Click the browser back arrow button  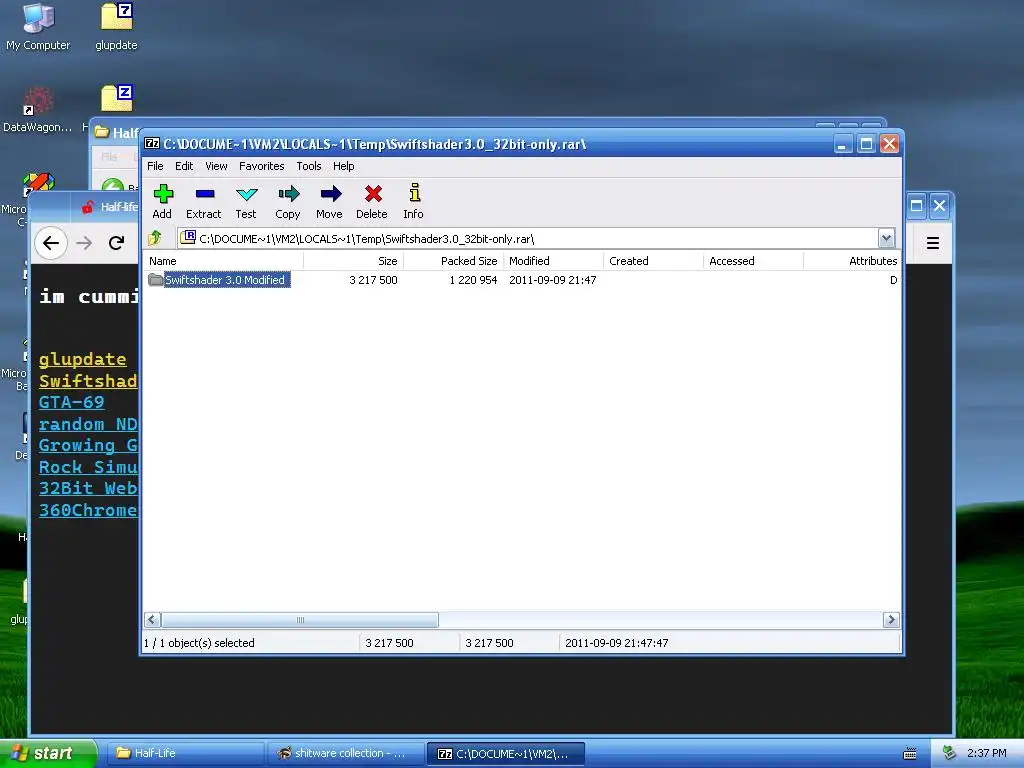[51, 243]
